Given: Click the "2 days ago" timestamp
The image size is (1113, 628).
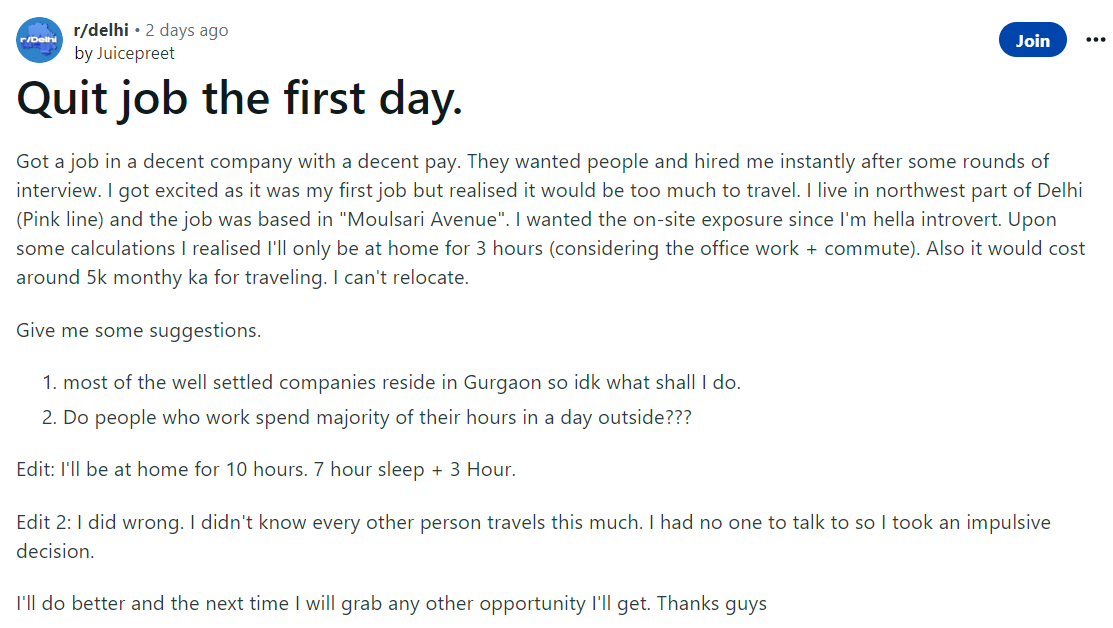Looking at the screenshot, I should point(187,30).
